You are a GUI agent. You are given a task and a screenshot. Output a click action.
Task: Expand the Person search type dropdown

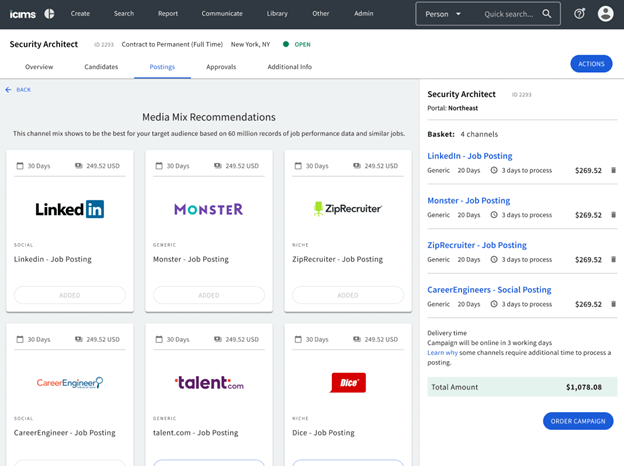point(442,14)
